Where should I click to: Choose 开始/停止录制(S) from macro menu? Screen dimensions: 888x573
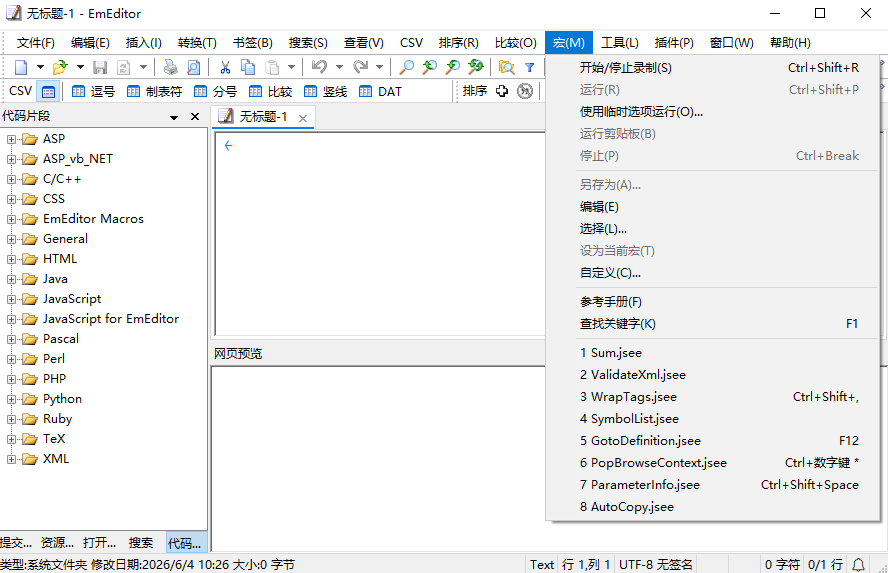coord(712,68)
